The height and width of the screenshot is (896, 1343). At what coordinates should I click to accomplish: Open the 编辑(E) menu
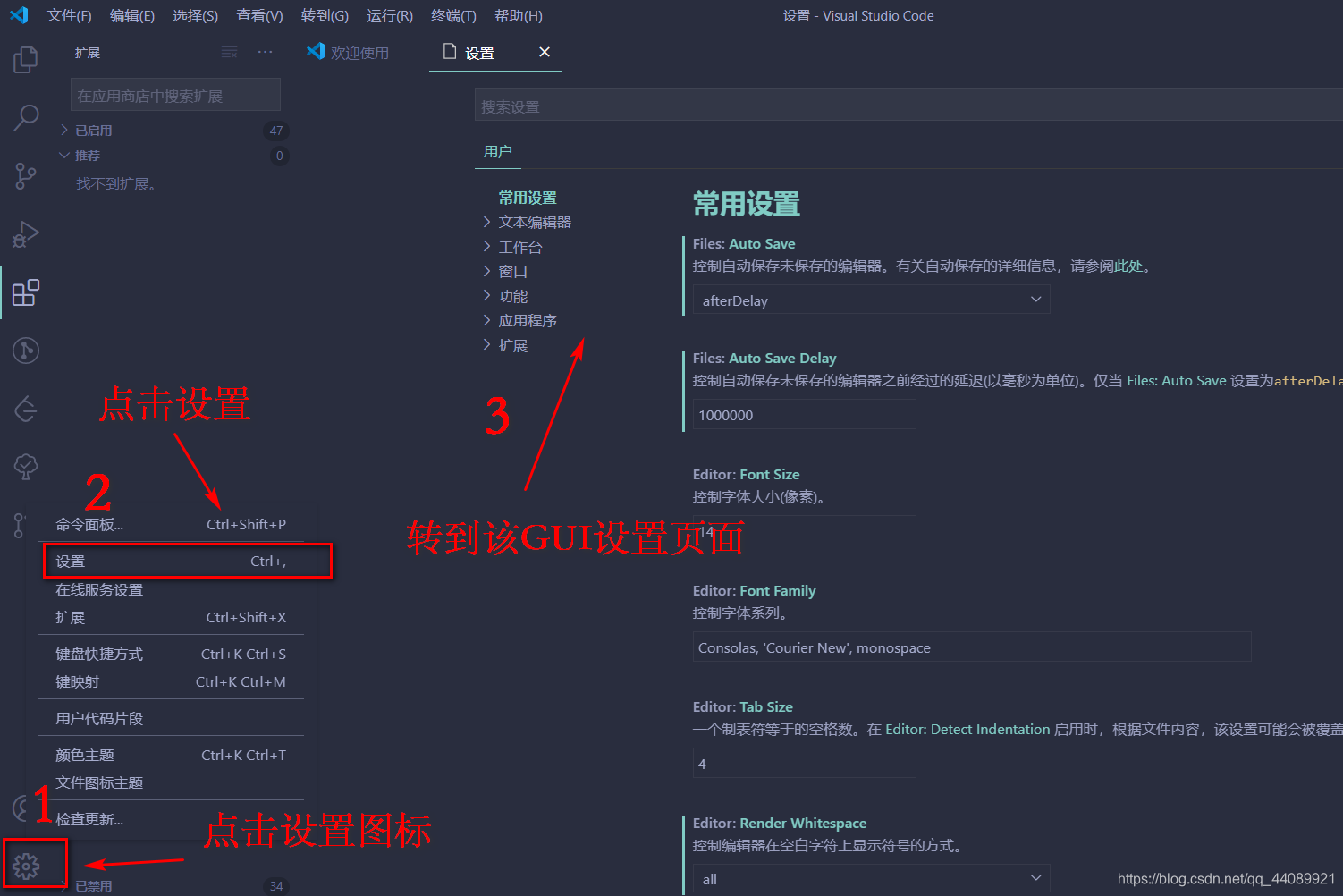[x=132, y=16]
